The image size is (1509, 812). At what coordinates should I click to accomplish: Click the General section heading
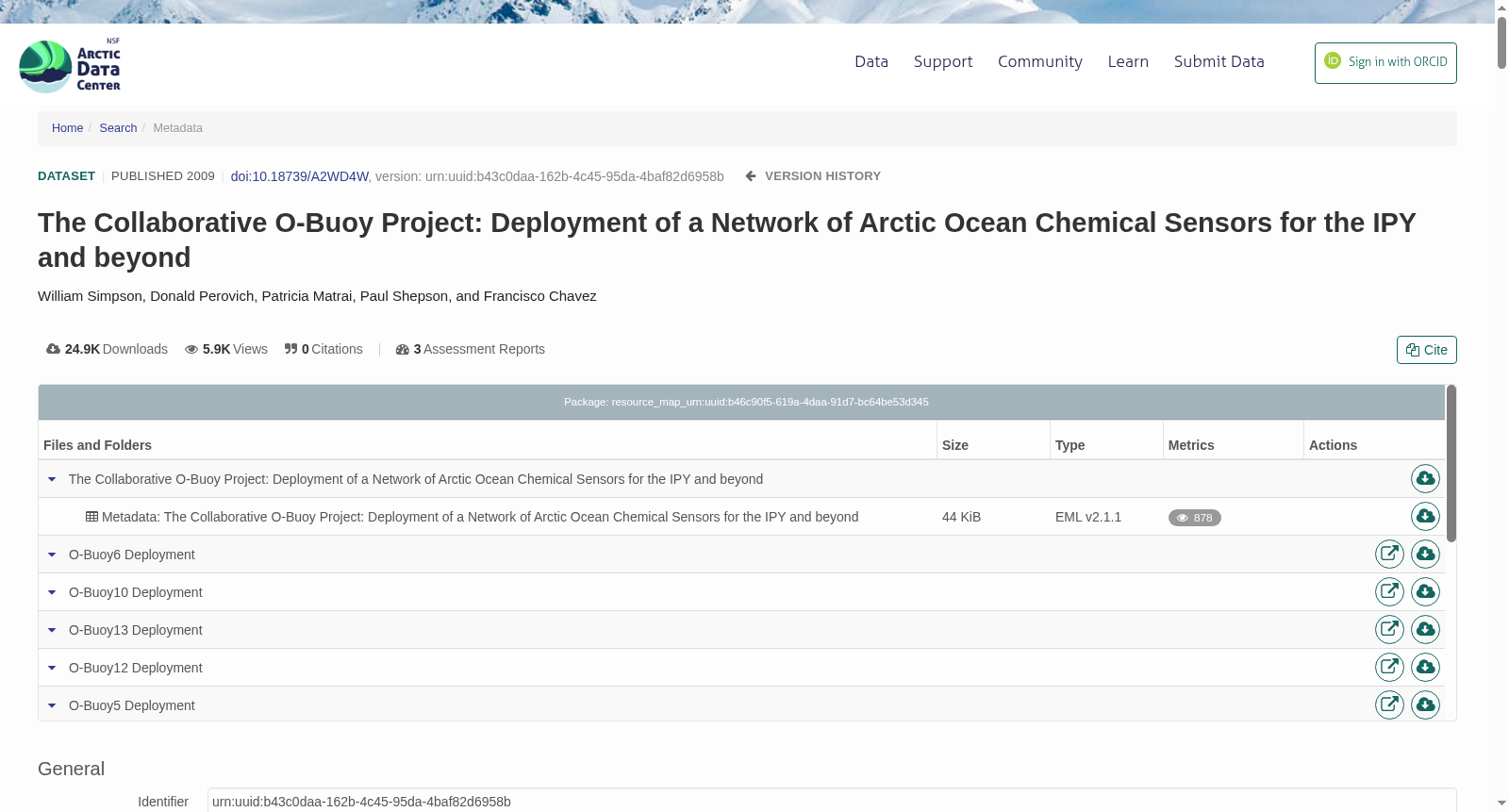pyautogui.click(x=71, y=769)
